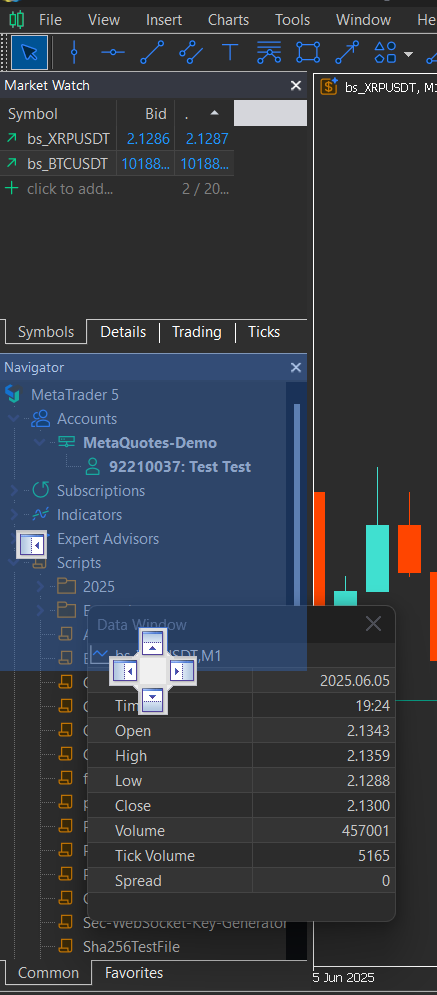Close the Market Watch panel
The height and width of the screenshot is (995, 437).
[296, 85]
